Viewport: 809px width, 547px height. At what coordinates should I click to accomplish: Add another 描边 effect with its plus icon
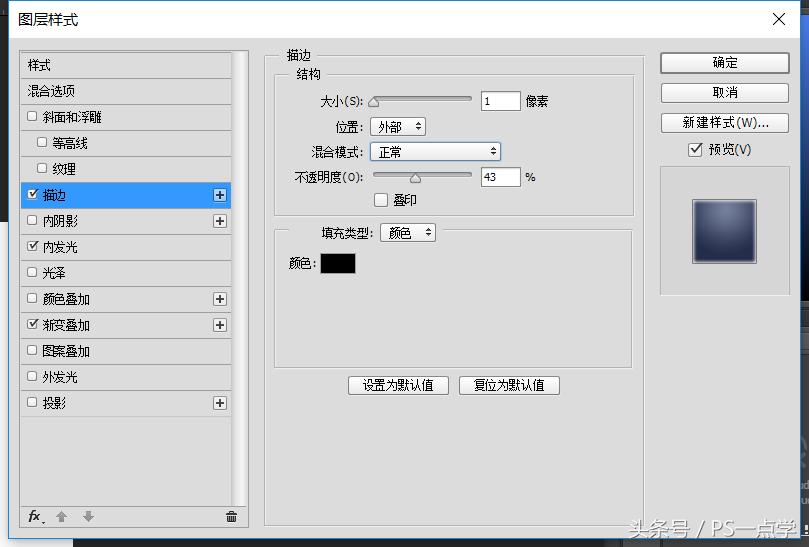[x=220, y=195]
